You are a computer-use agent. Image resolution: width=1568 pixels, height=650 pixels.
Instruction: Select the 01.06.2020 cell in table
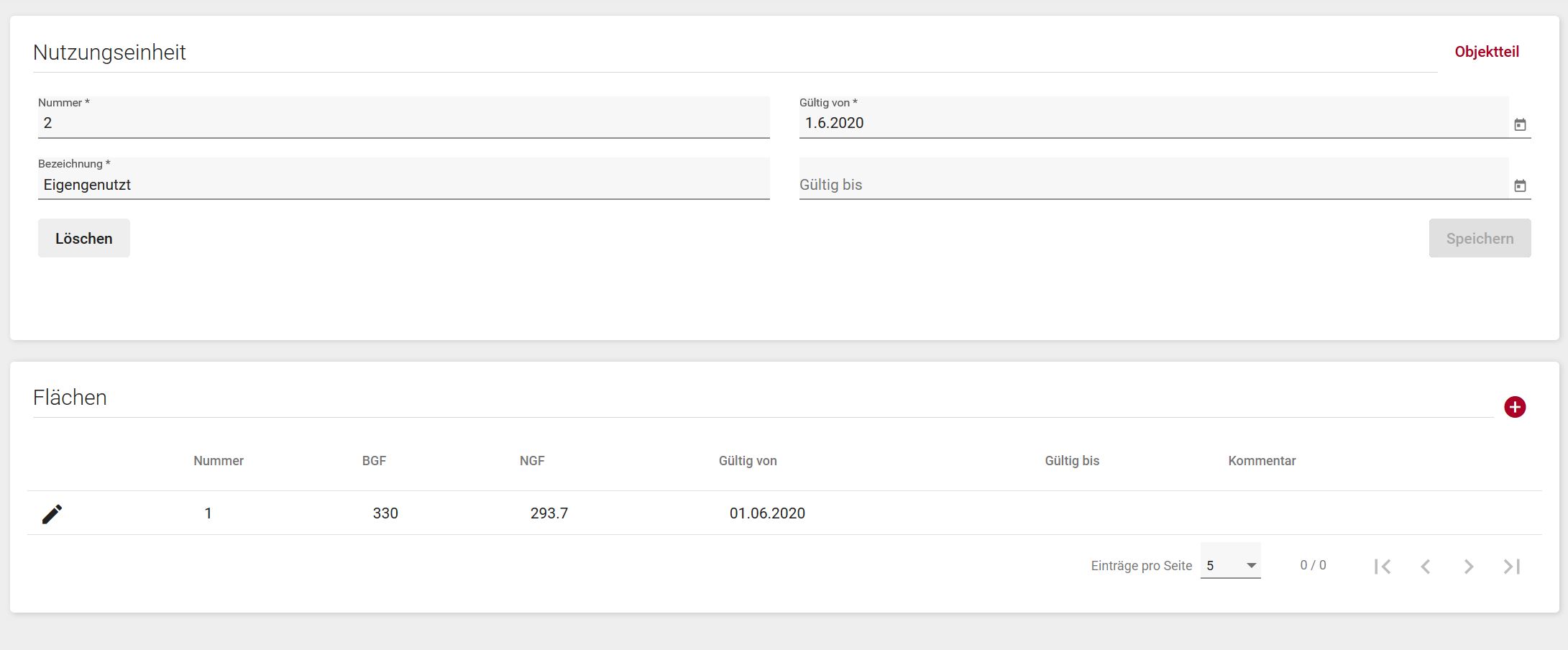[x=767, y=513]
